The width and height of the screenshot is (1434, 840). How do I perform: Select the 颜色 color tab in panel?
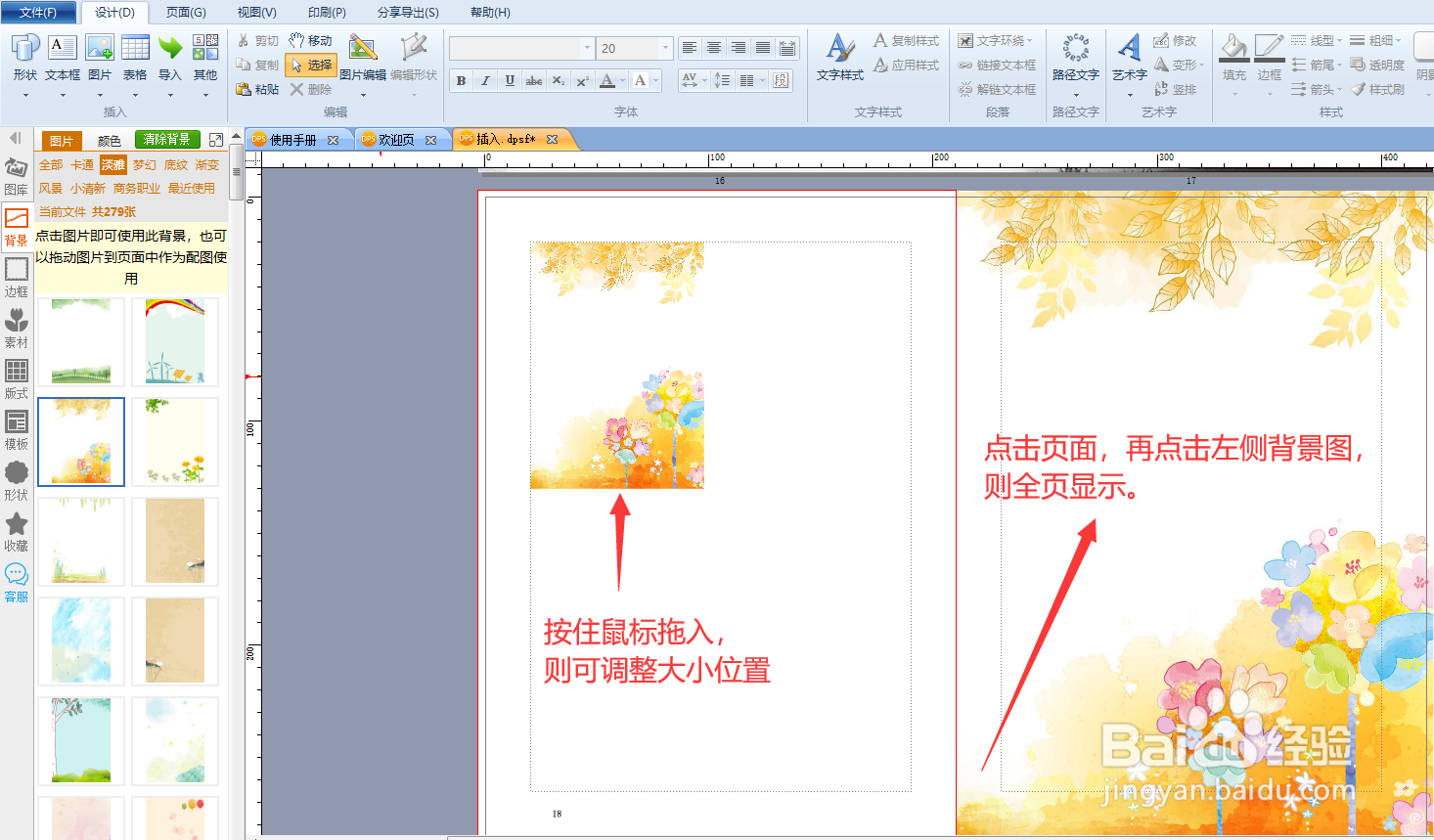click(110, 141)
